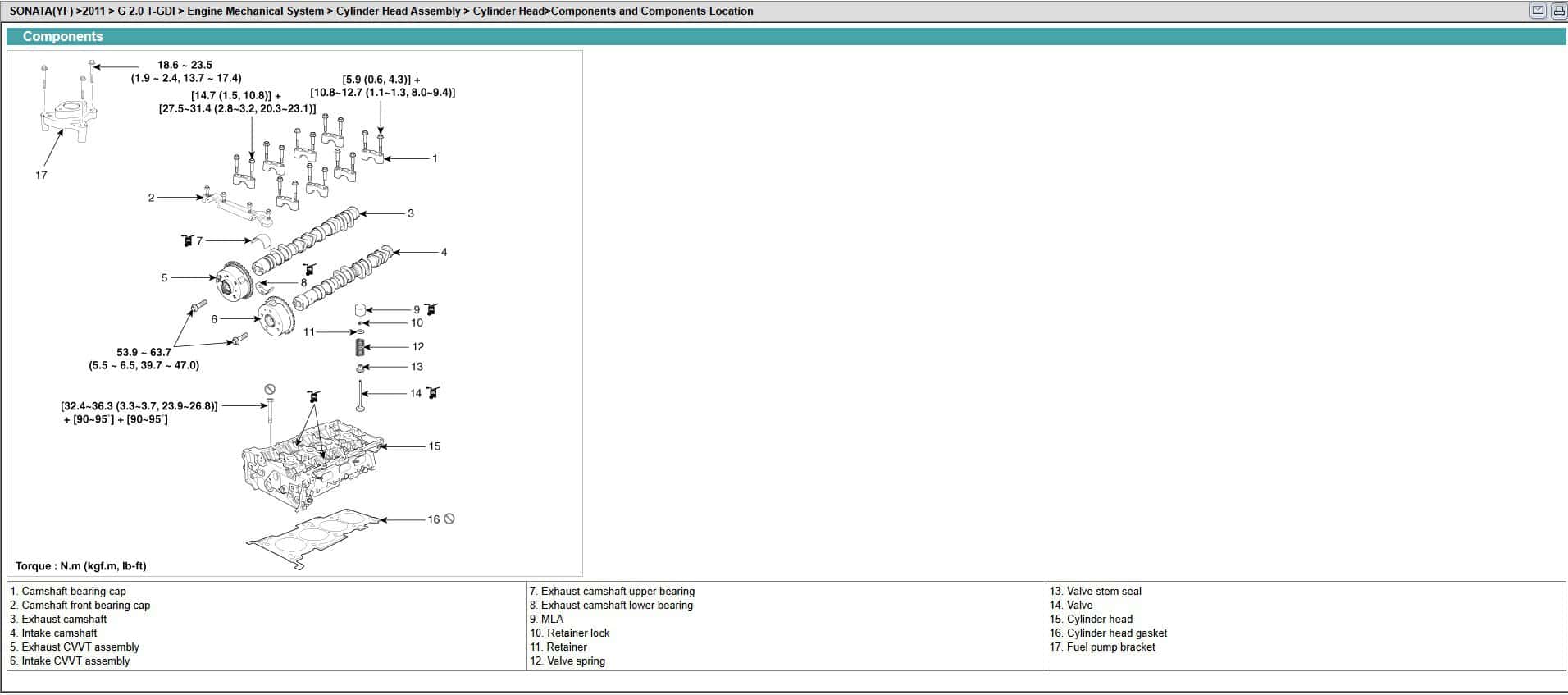
Task: Click the email envelope icon
Action: tap(1538, 11)
